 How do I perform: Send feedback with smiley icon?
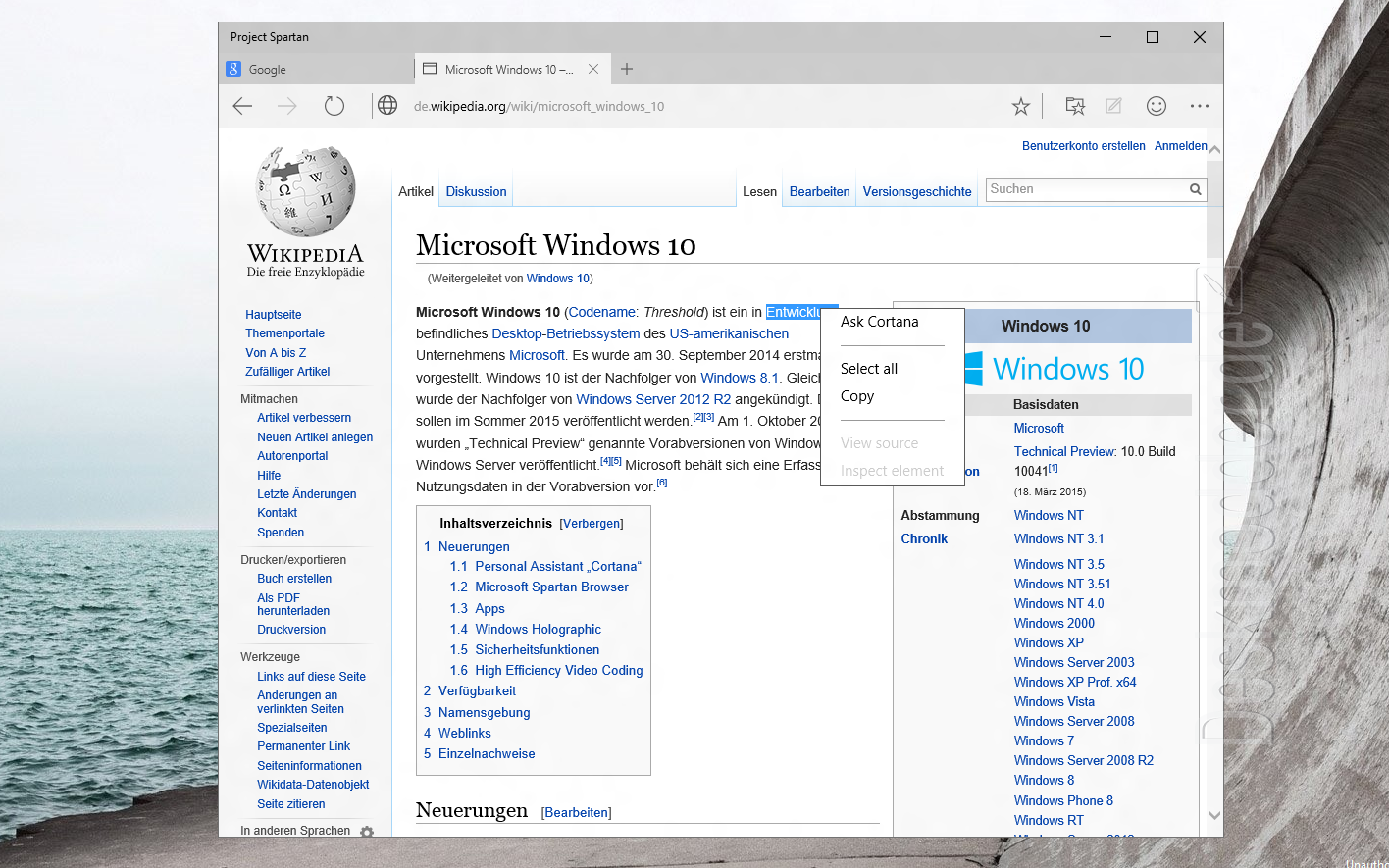[x=1157, y=105]
